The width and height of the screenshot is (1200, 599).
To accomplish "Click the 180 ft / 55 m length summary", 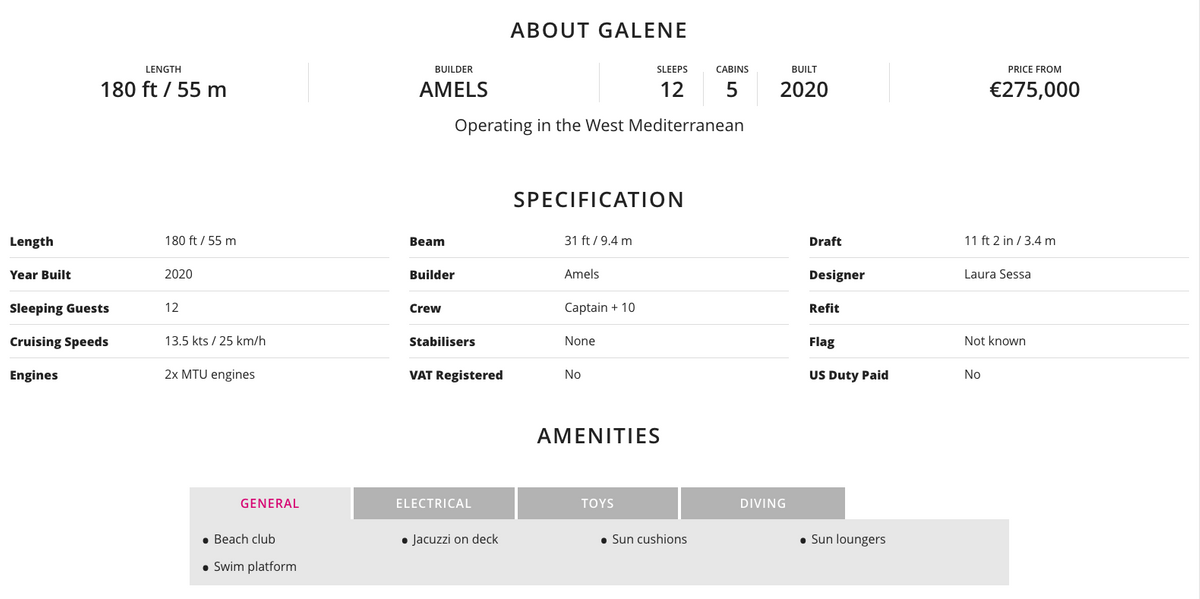I will coord(163,89).
